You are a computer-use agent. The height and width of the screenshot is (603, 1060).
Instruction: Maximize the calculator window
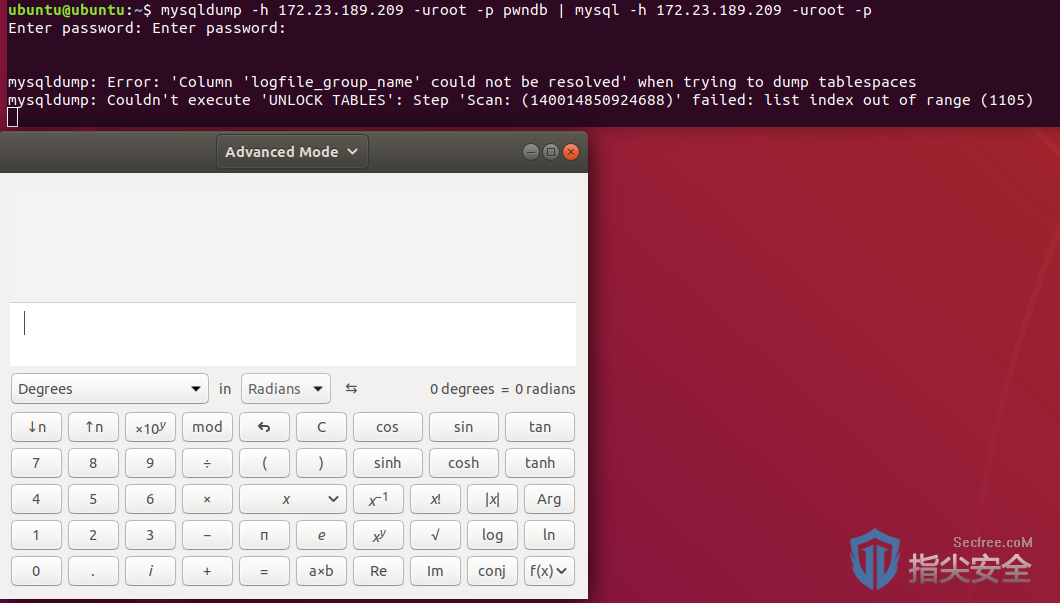[551, 151]
